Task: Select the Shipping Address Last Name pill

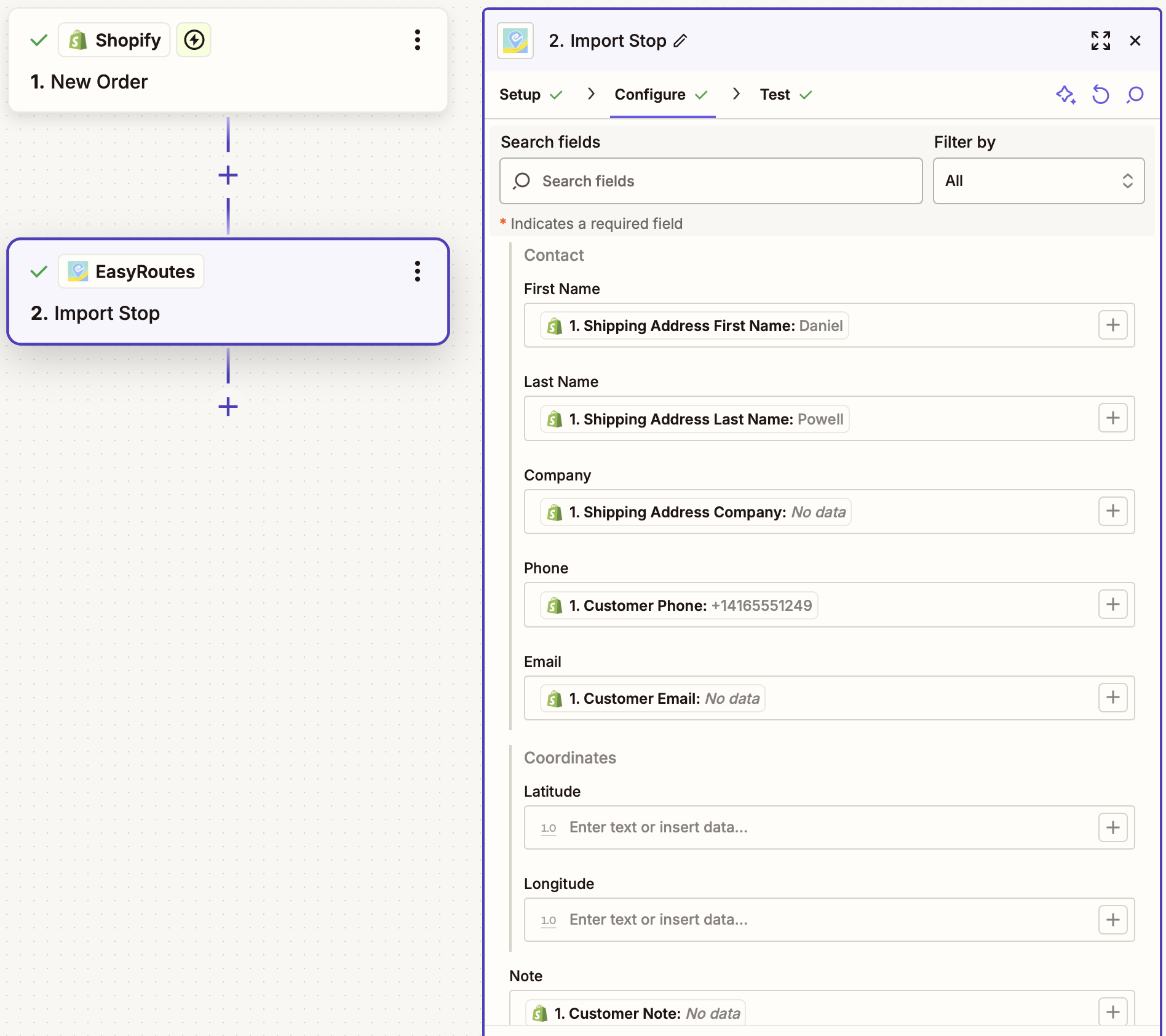Action: (695, 419)
